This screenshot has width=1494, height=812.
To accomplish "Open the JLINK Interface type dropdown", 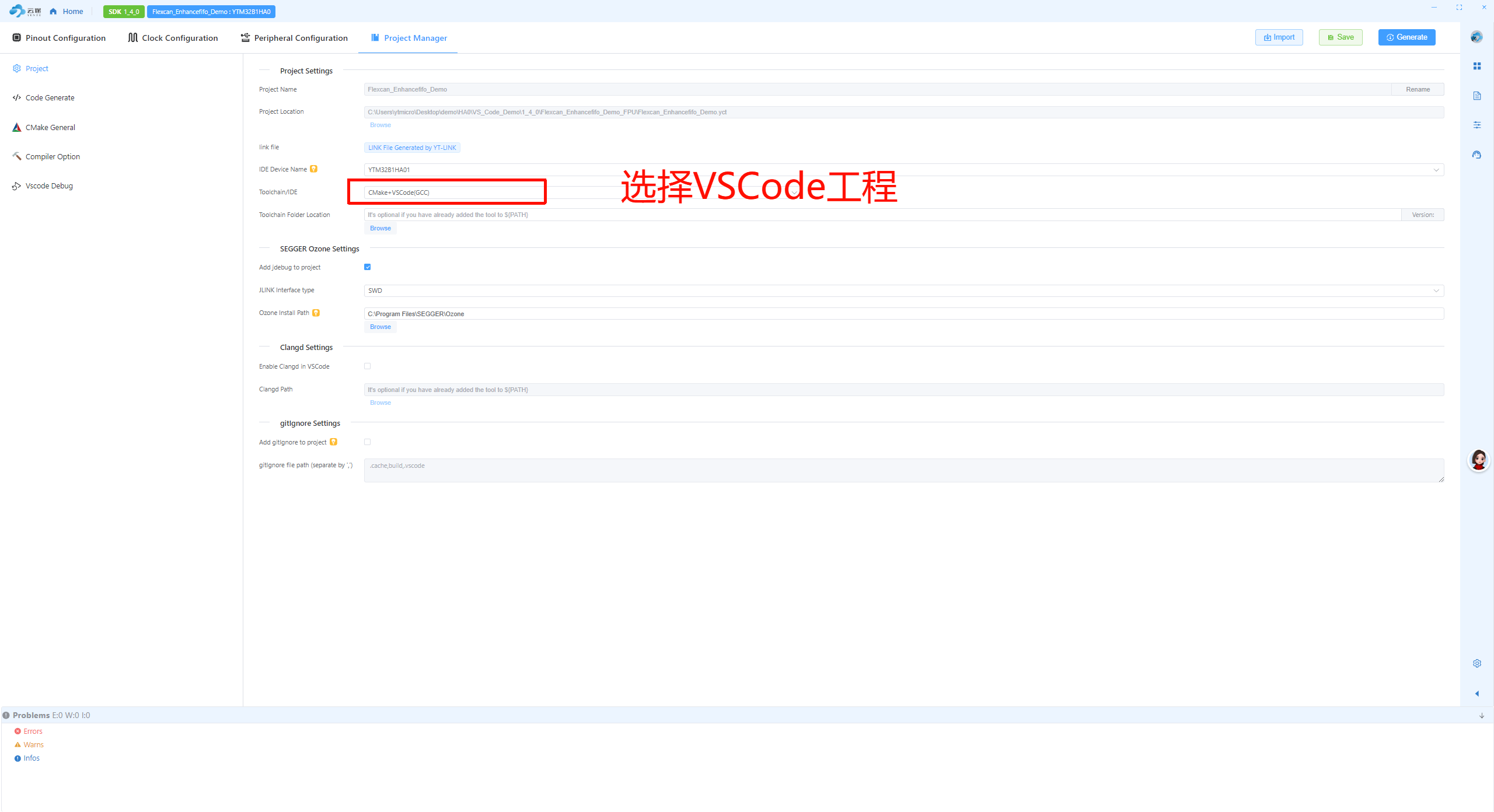I will coord(1436,290).
